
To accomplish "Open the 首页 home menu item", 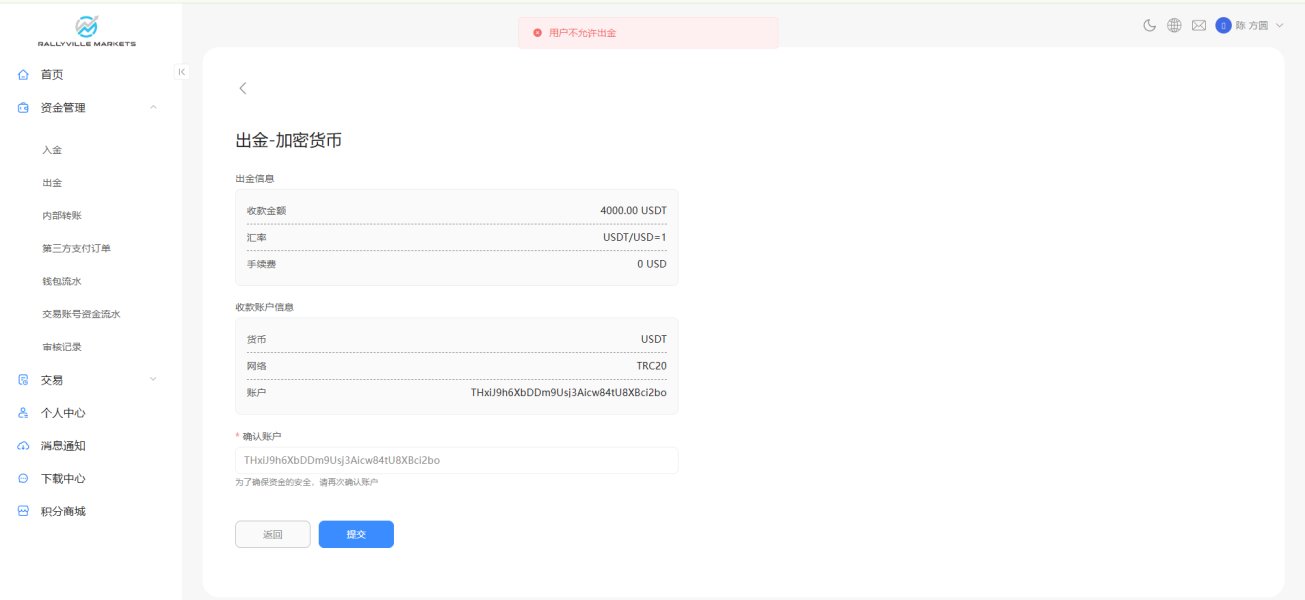I will pyautogui.click(x=52, y=75).
